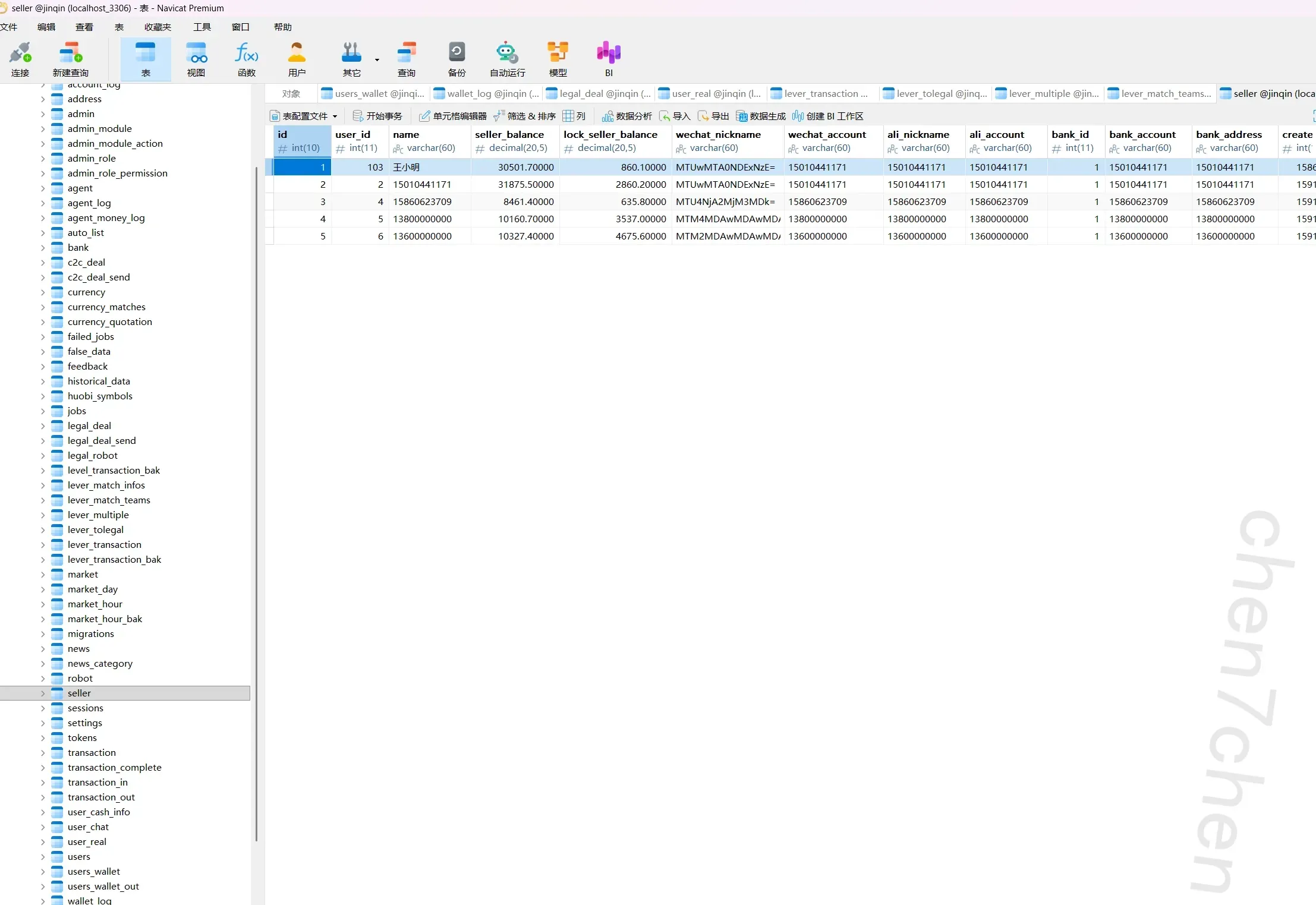Viewport: 1316px width, 905px height.
Task: Select the news_category table in tree
Action: 100,663
